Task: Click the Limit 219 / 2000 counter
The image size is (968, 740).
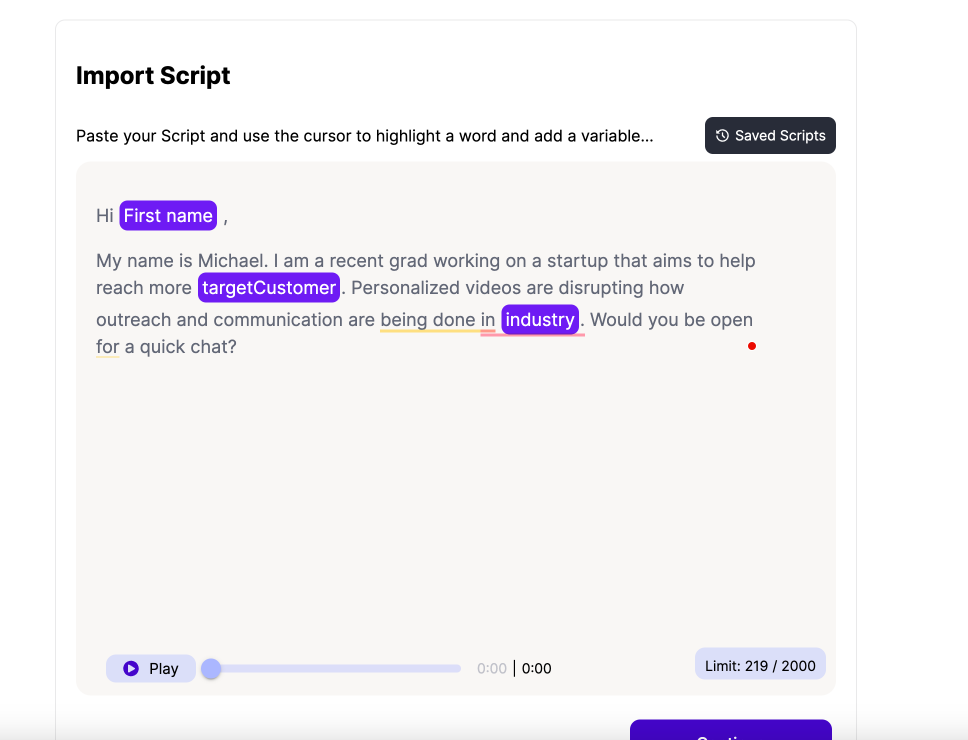Action: click(x=760, y=666)
